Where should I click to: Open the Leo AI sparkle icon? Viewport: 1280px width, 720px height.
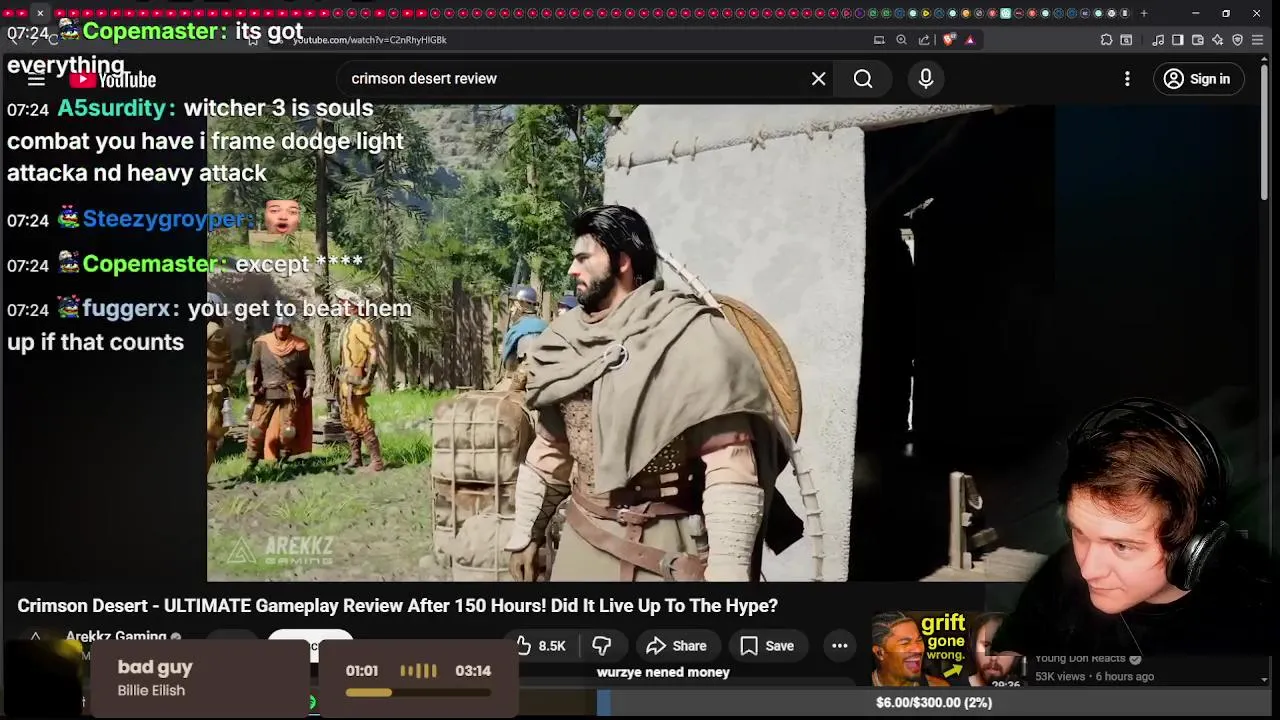tap(1218, 40)
